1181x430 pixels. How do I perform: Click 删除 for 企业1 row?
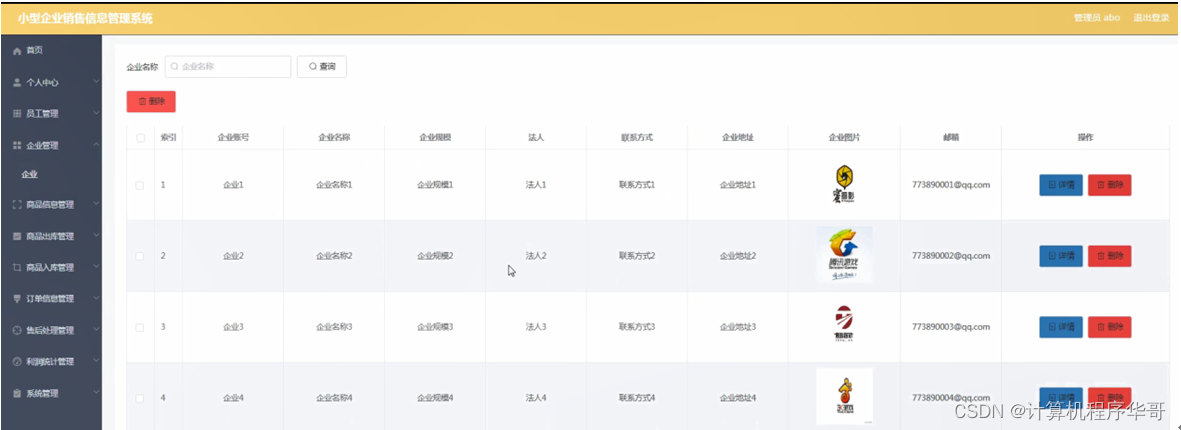pyautogui.click(x=1109, y=185)
